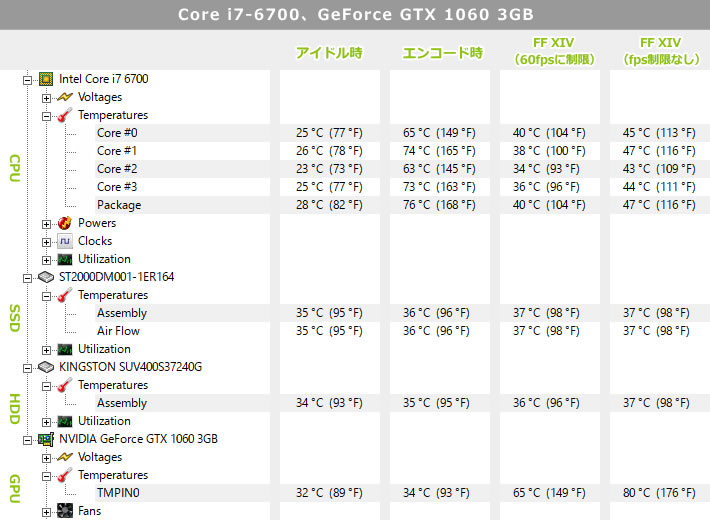This screenshot has height=520, width=710.
Task: Click the FF XIV (60fpsに制限) column header
Action: pos(554,51)
